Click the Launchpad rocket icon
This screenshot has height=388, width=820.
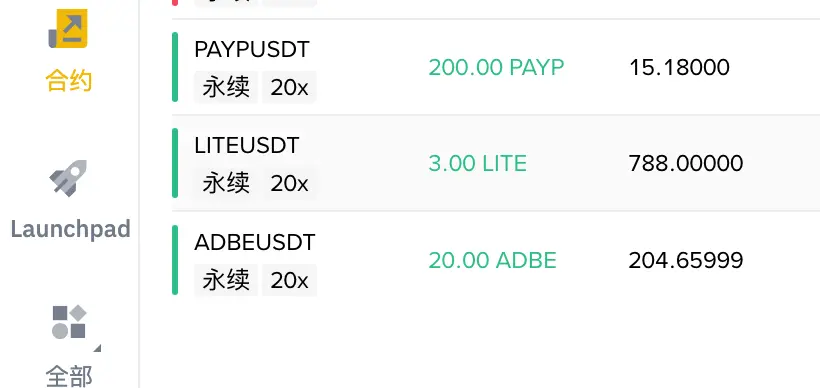pos(68,178)
